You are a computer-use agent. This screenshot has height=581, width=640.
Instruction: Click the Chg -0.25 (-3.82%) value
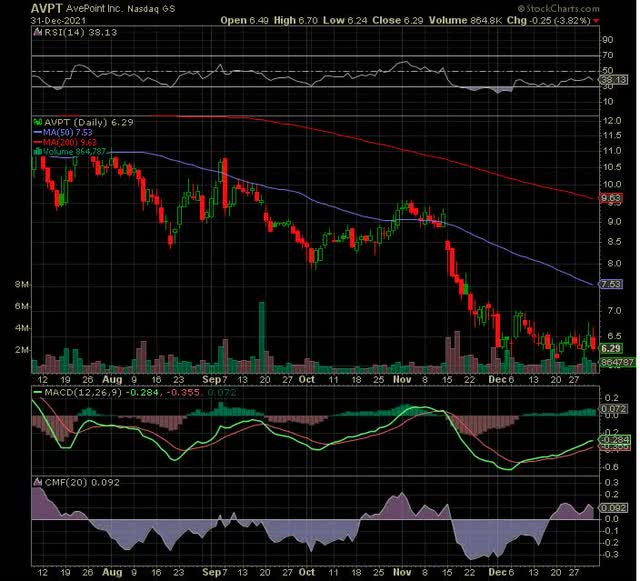coord(549,20)
